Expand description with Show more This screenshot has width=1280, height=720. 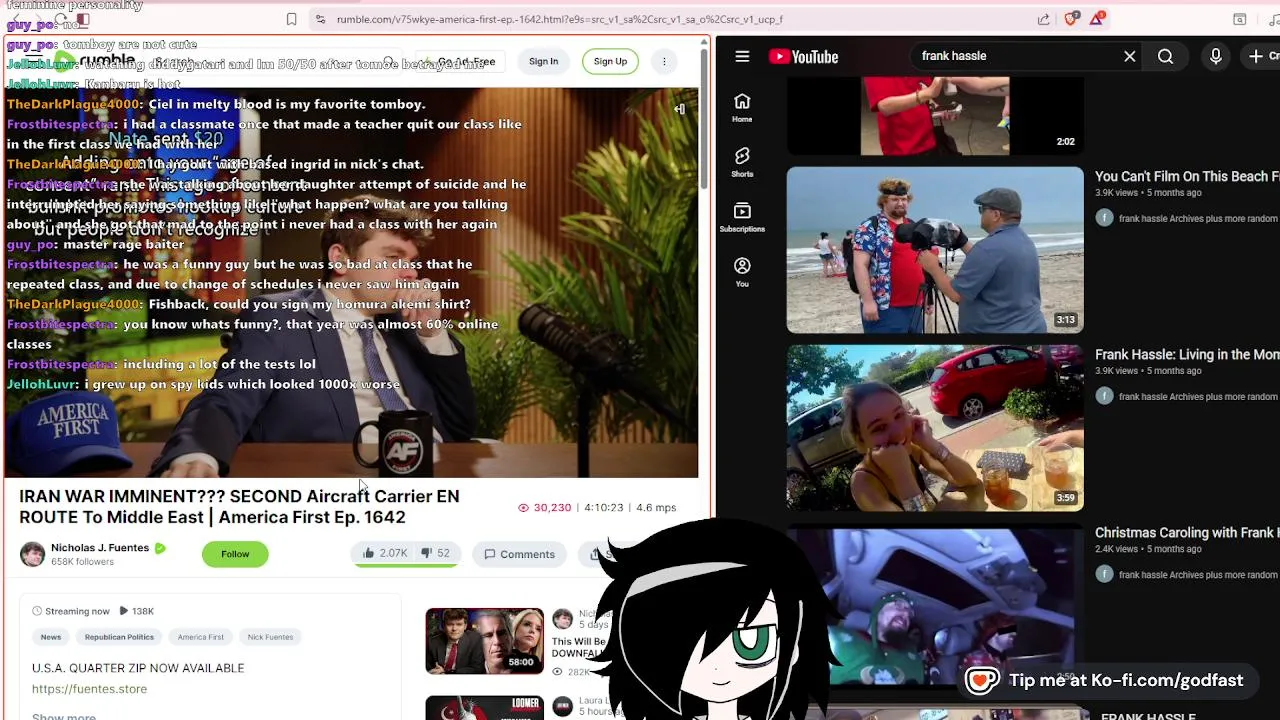click(64, 716)
